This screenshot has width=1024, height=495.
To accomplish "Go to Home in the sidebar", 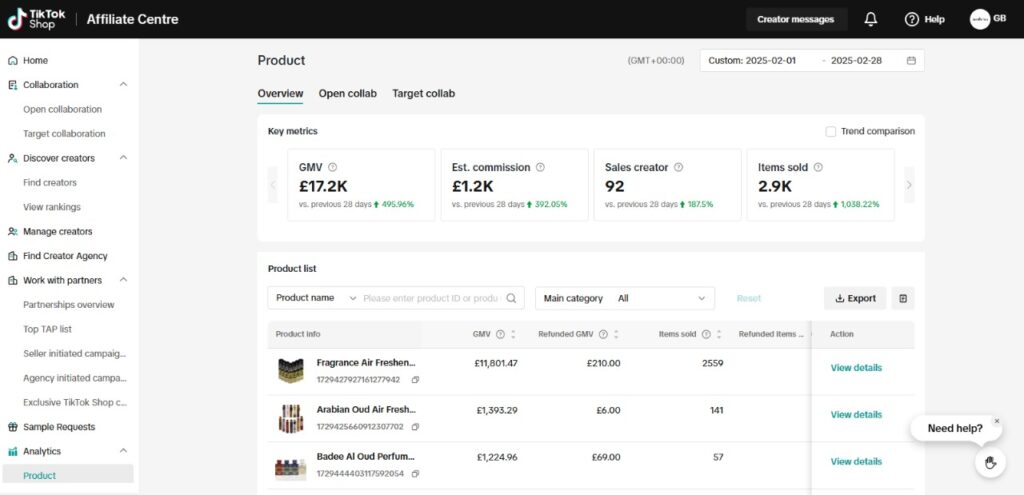I will pos(35,61).
